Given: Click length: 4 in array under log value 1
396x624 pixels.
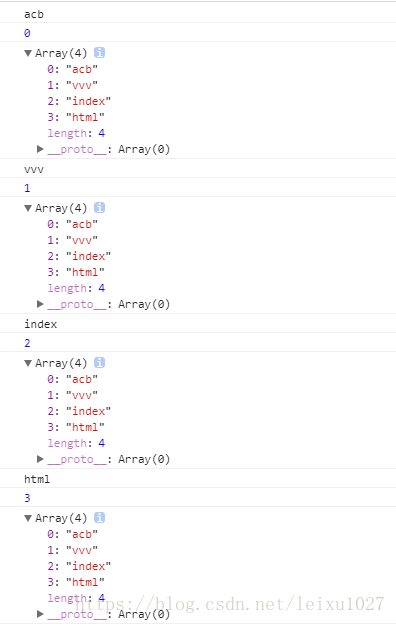Looking at the screenshot, I should [76, 288].
